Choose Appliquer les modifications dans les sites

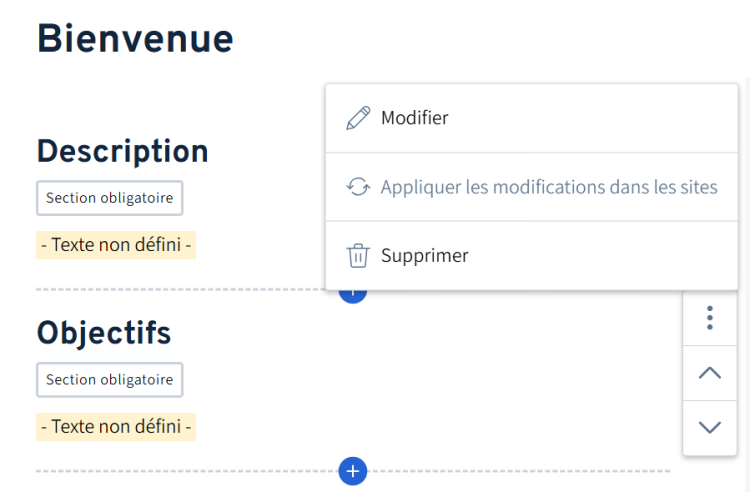click(x=549, y=187)
